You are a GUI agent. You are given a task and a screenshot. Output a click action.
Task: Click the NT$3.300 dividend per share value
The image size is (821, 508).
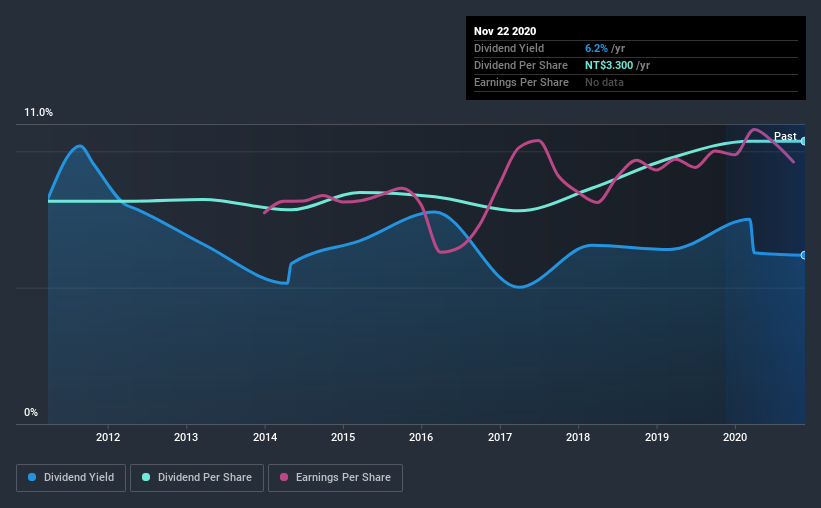coord(609,65)
